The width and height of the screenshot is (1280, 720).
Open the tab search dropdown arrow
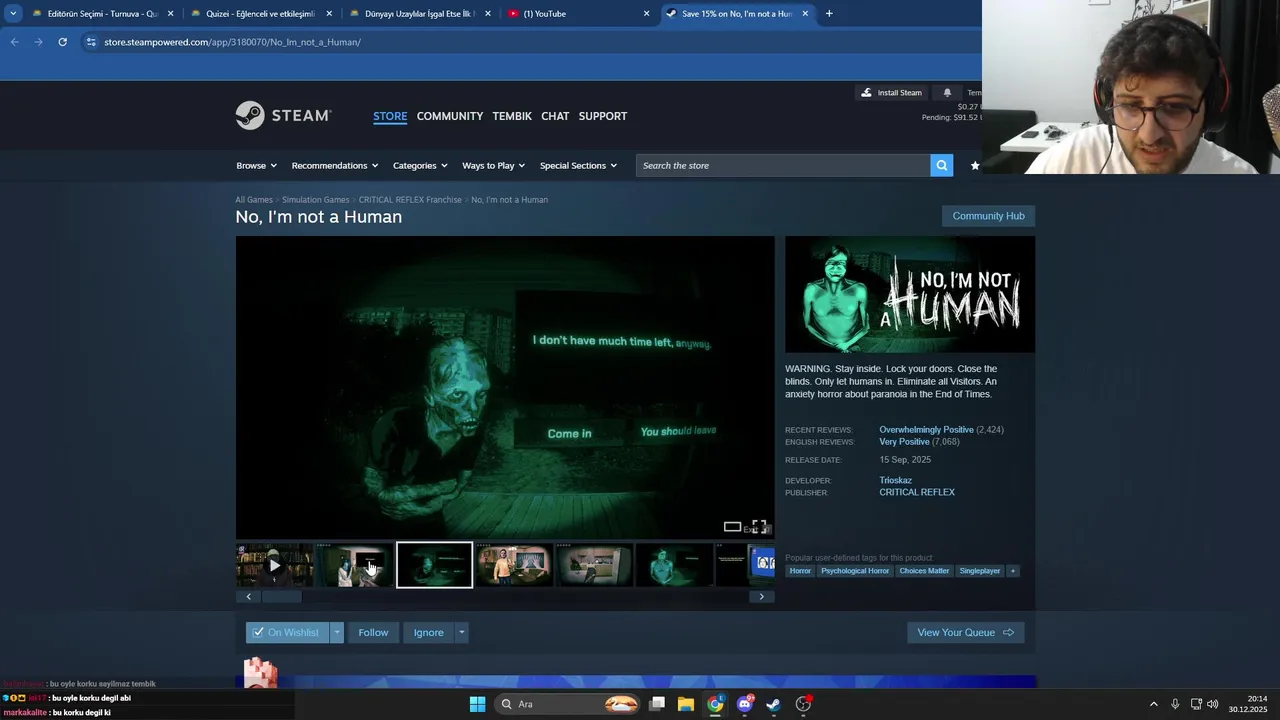[13, 14]
